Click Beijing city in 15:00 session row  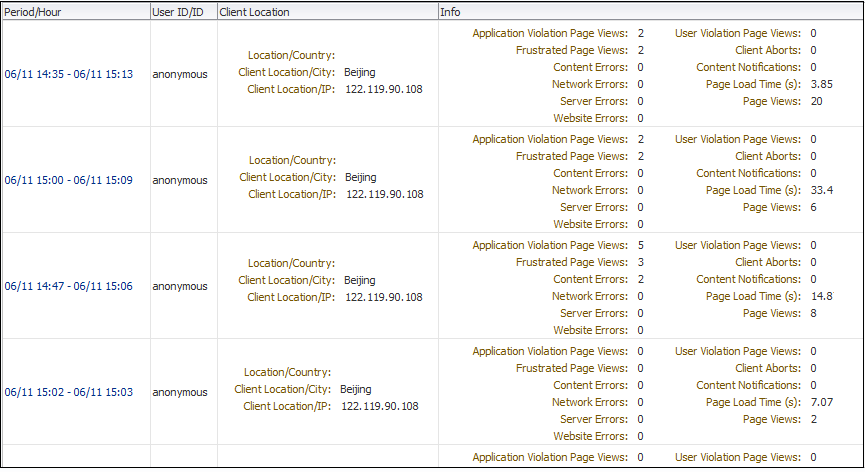[x=361, y=178]
